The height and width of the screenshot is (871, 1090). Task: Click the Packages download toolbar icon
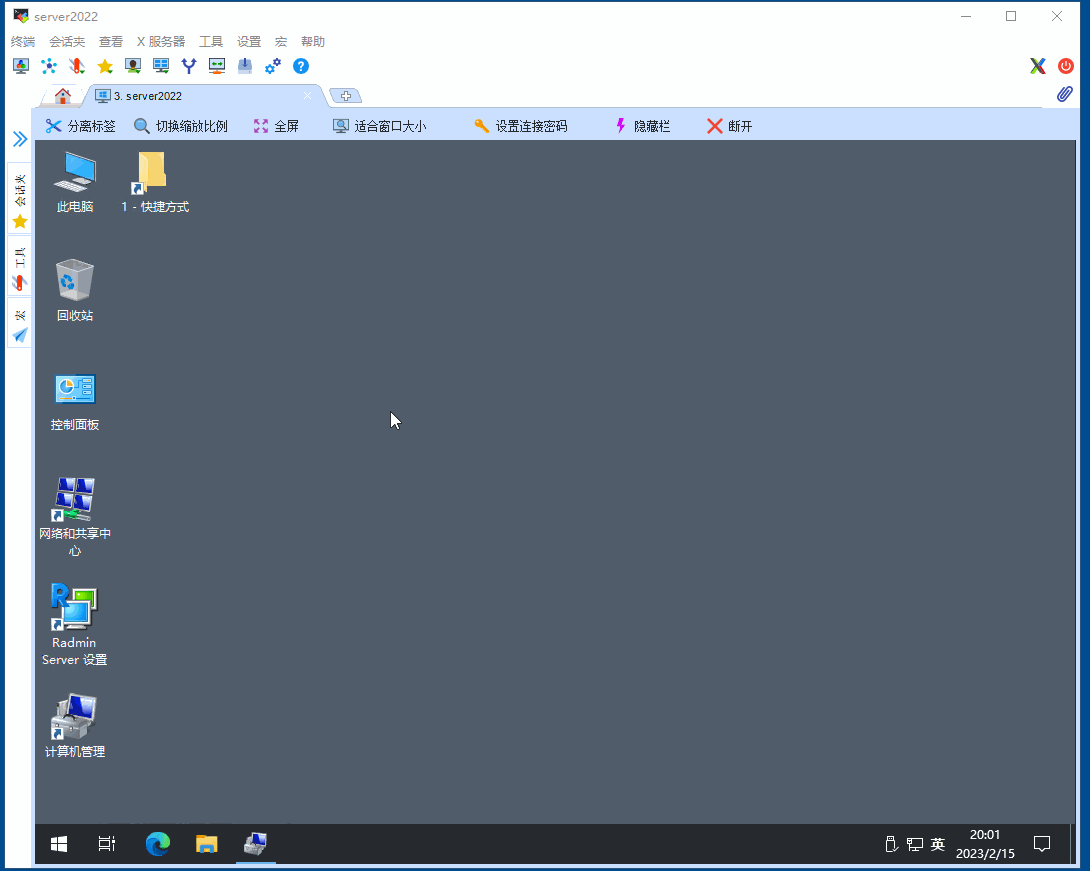tap(245, 66)
